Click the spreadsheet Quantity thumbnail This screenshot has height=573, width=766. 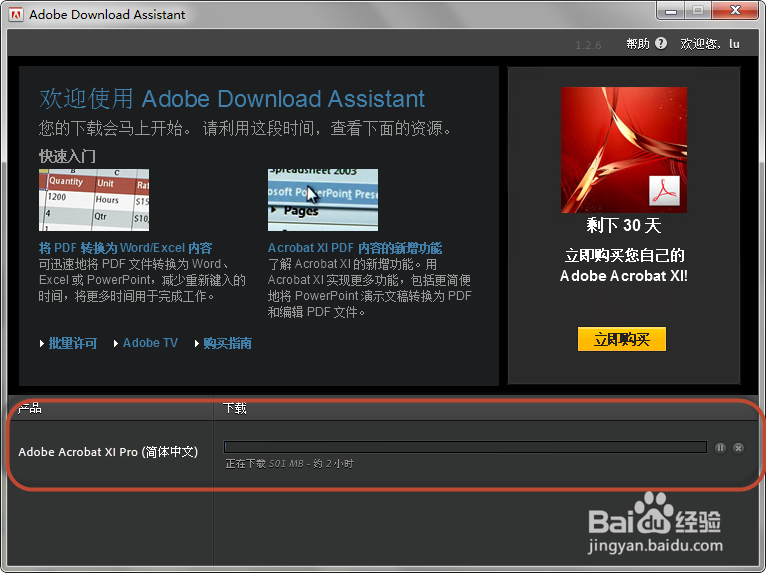pyautogui.click(x=94, y=200)
